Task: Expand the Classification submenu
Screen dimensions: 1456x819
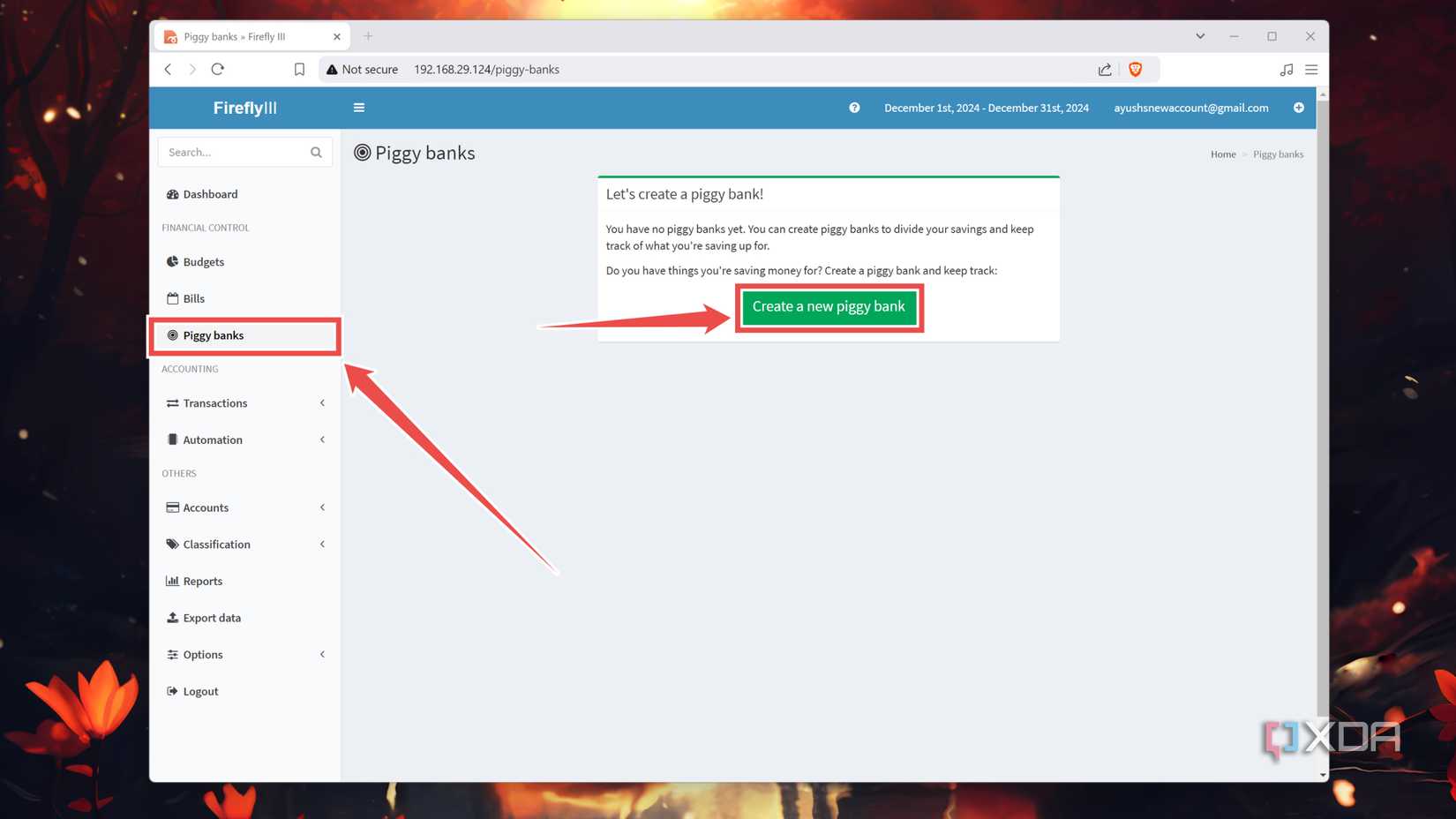Action: [x=244, y=545]
